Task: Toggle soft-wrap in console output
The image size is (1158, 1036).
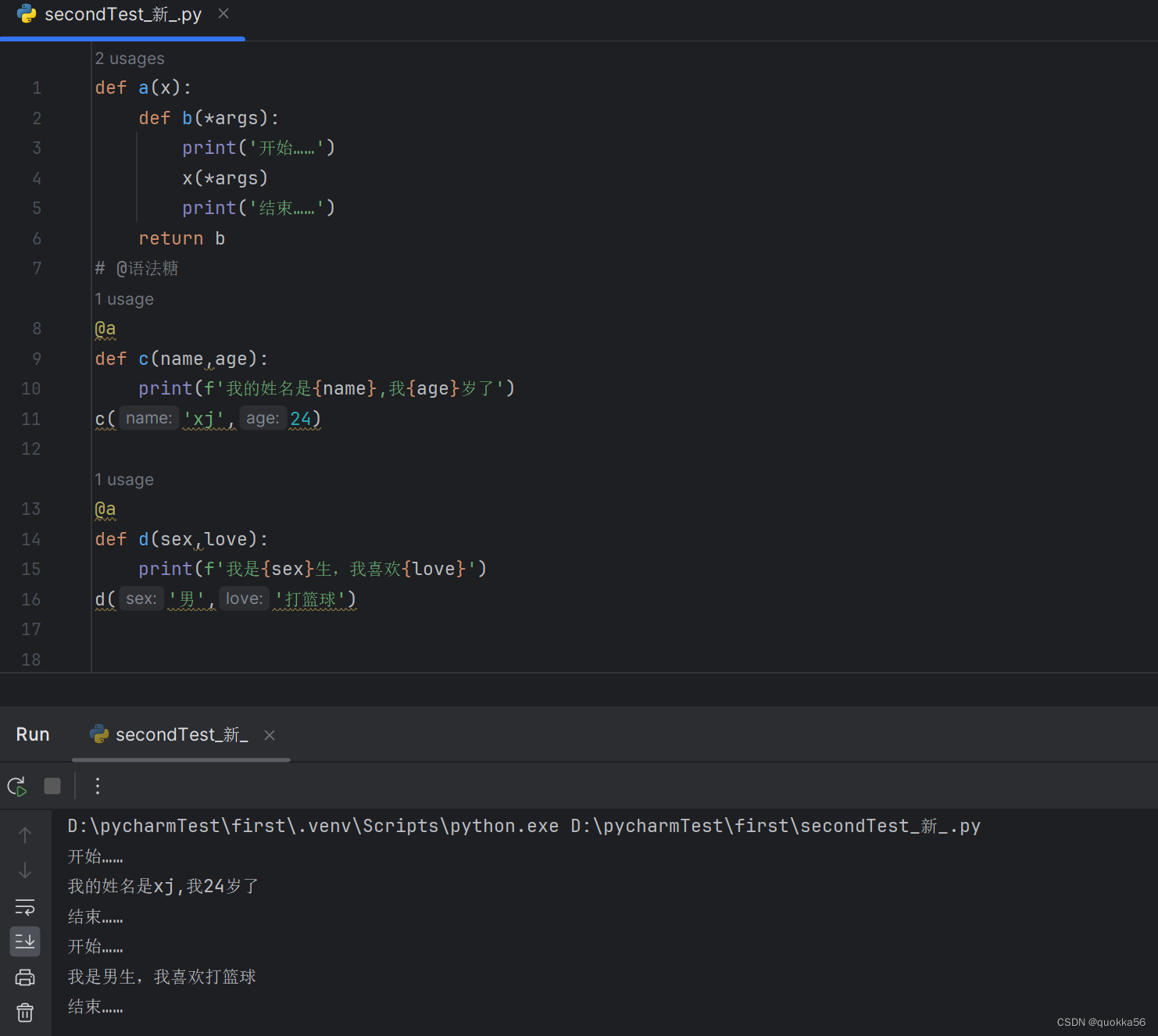Action: 25,907
